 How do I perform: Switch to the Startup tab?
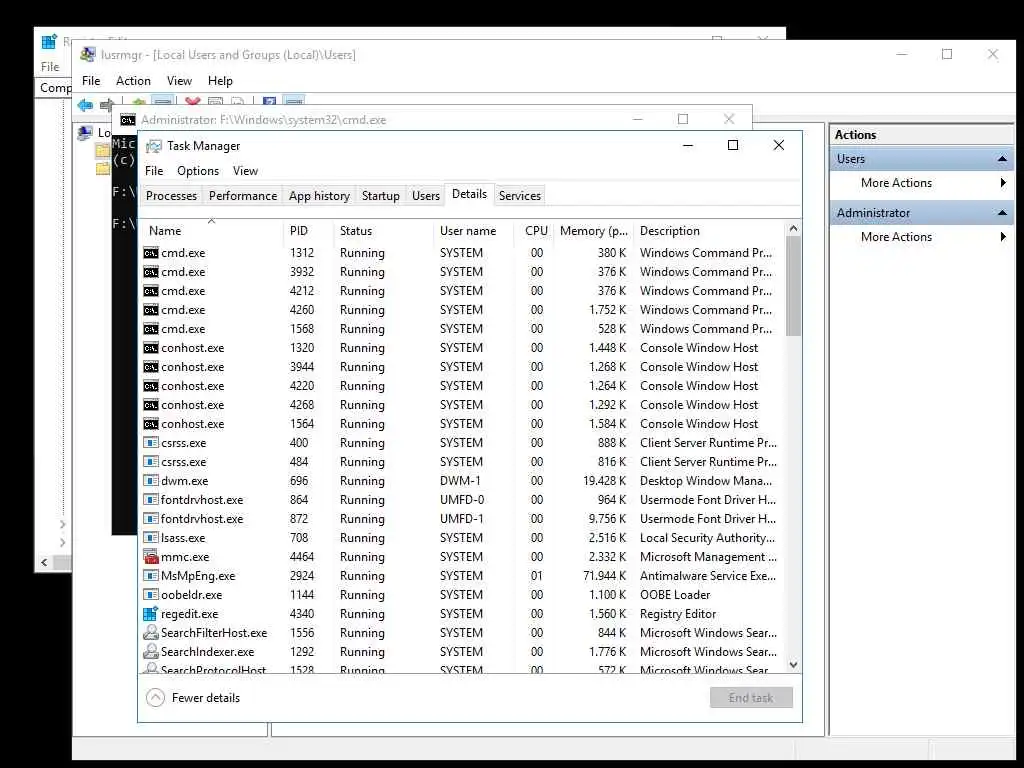coord(381,196)
